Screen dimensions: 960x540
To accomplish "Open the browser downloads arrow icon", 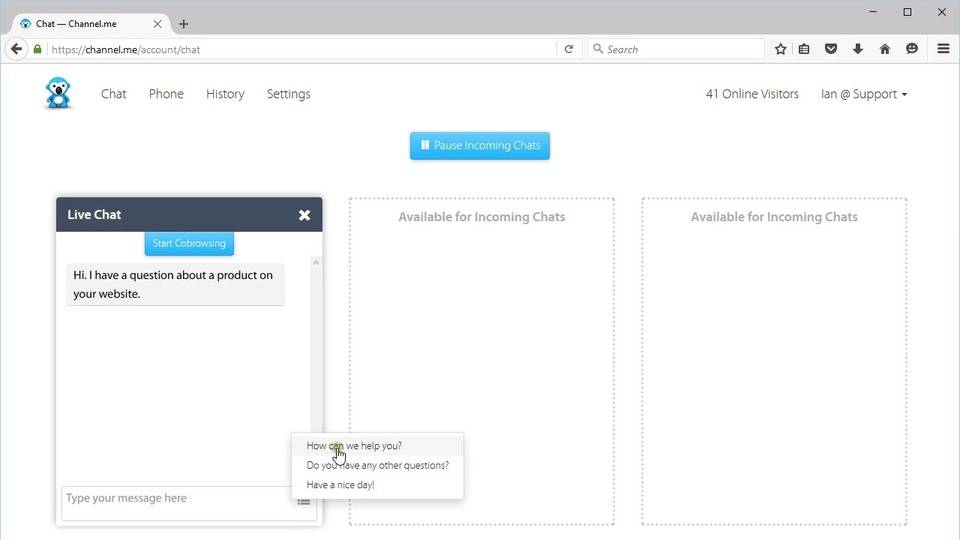I will tap(857, 49).
